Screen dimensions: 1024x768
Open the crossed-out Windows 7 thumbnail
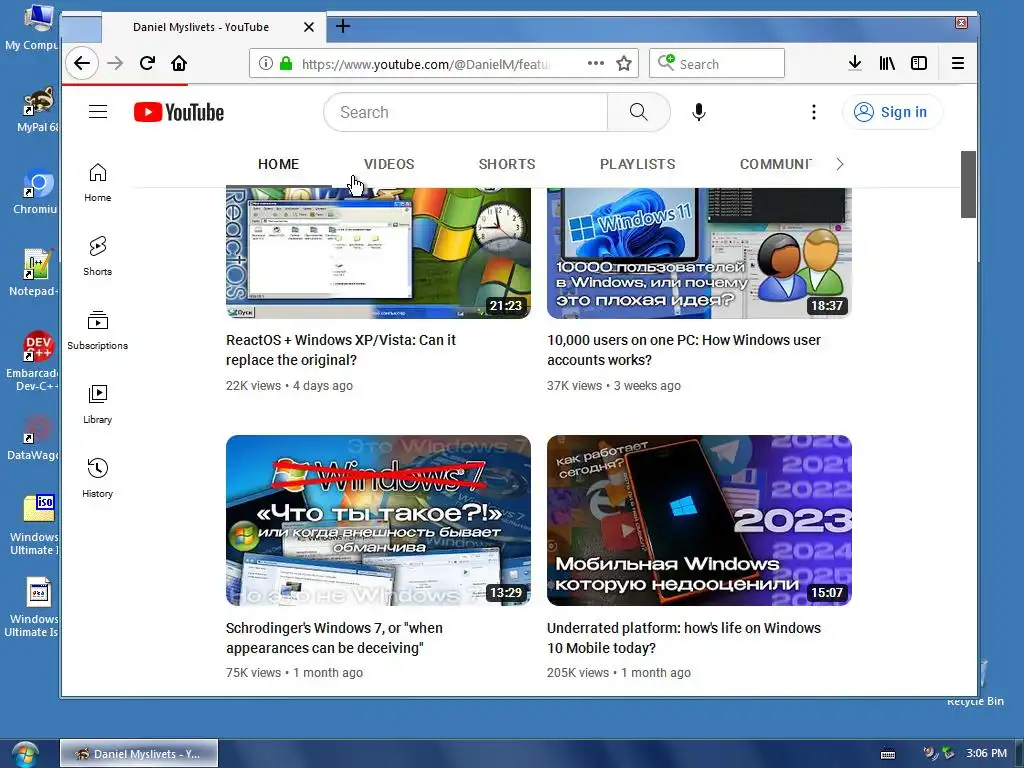click(x=378, y=520)
